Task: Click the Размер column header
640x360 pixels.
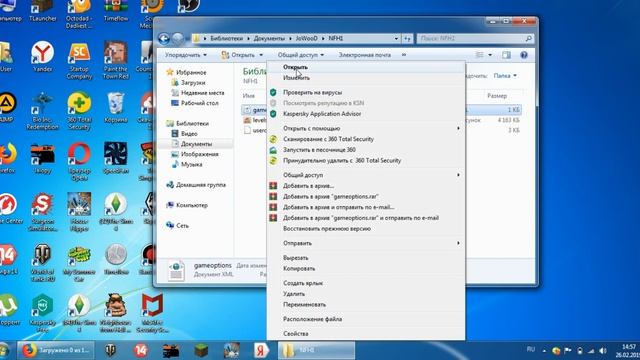Action: [497, 96]
